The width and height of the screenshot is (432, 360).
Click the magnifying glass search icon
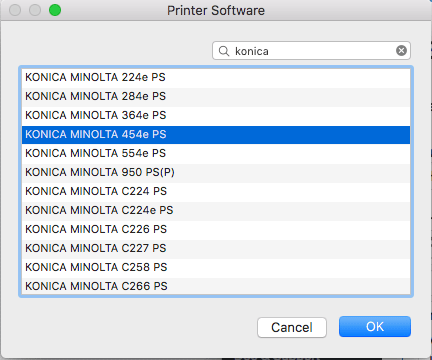tap(224, 51)
